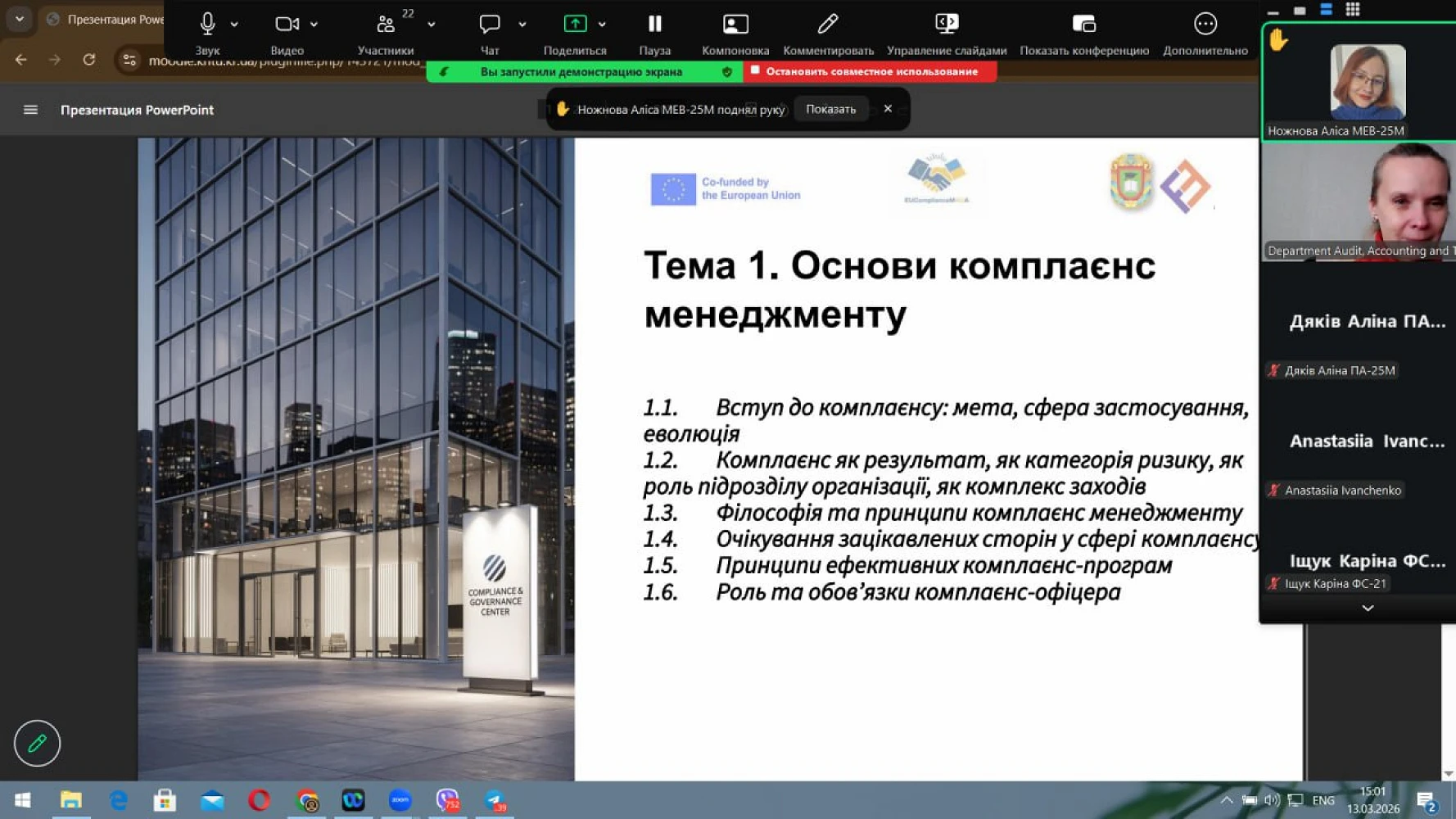Screen dimensions: 1456x819
Task: Click the Поделиться share screen icon
Action: 575,25
